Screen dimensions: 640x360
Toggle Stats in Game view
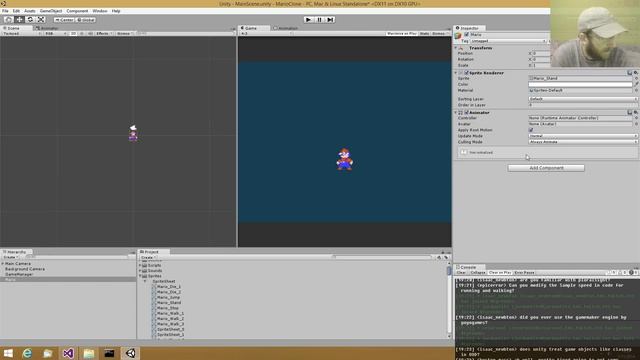click(x=424, y=33)
